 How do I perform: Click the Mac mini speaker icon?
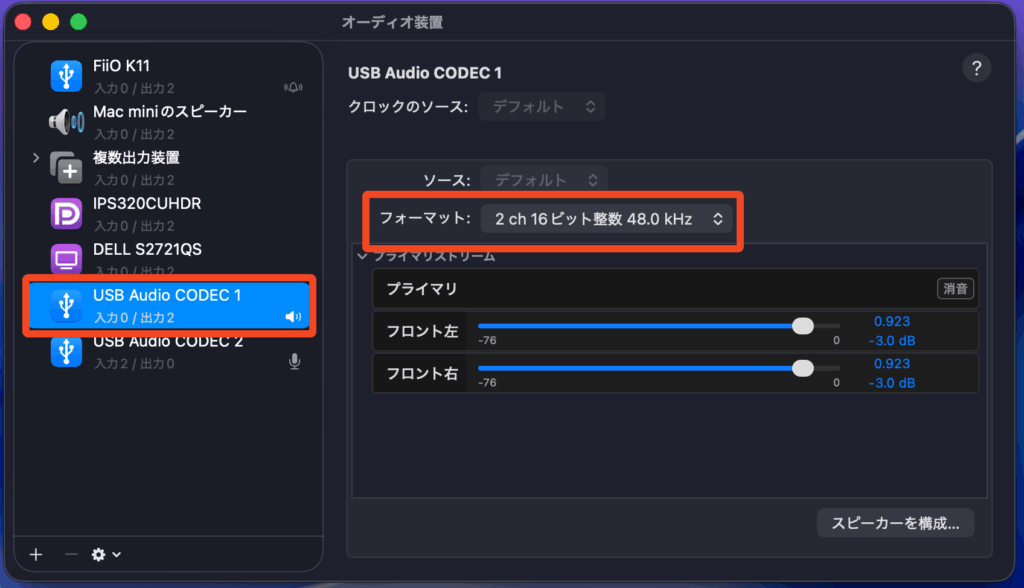[66, 121]
